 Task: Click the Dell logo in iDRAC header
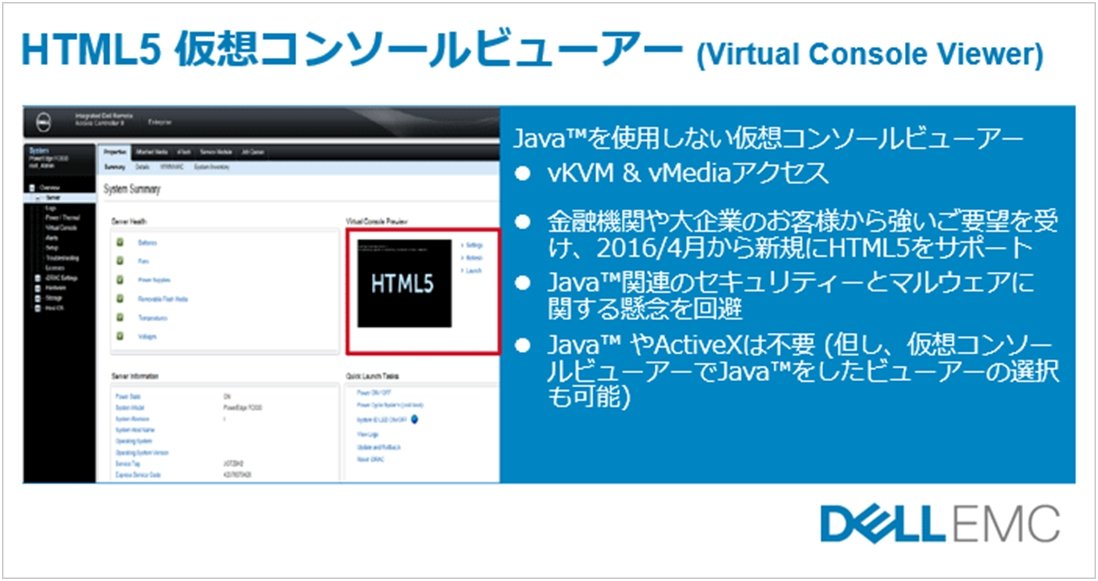pyautogui.click(x=42, y=122)
